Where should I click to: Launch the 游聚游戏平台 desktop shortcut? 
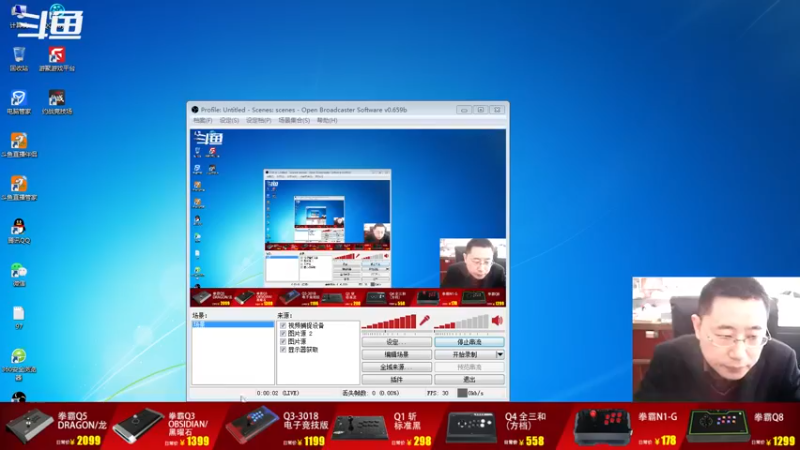57,59
